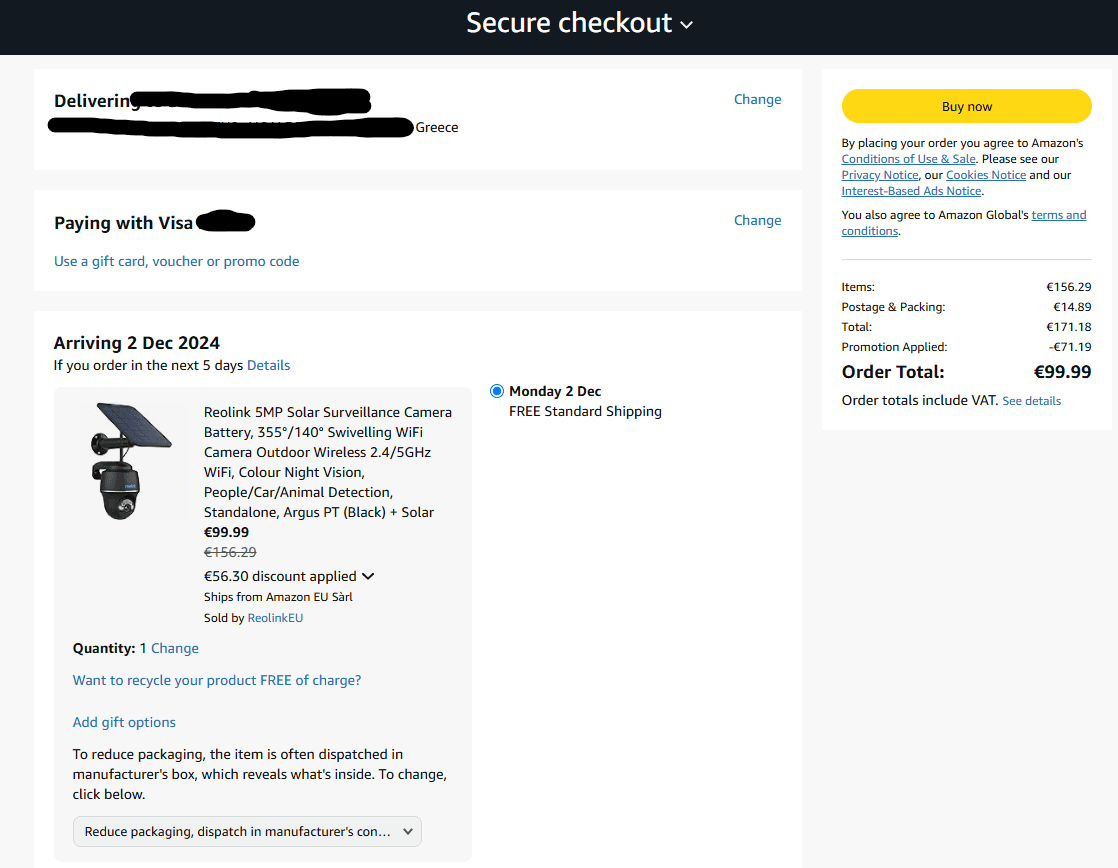The height and width of the screenshot is (868, 1118).
Task: Click the Secure checkout chevron arrow
Action: click(x=686, y=25)
